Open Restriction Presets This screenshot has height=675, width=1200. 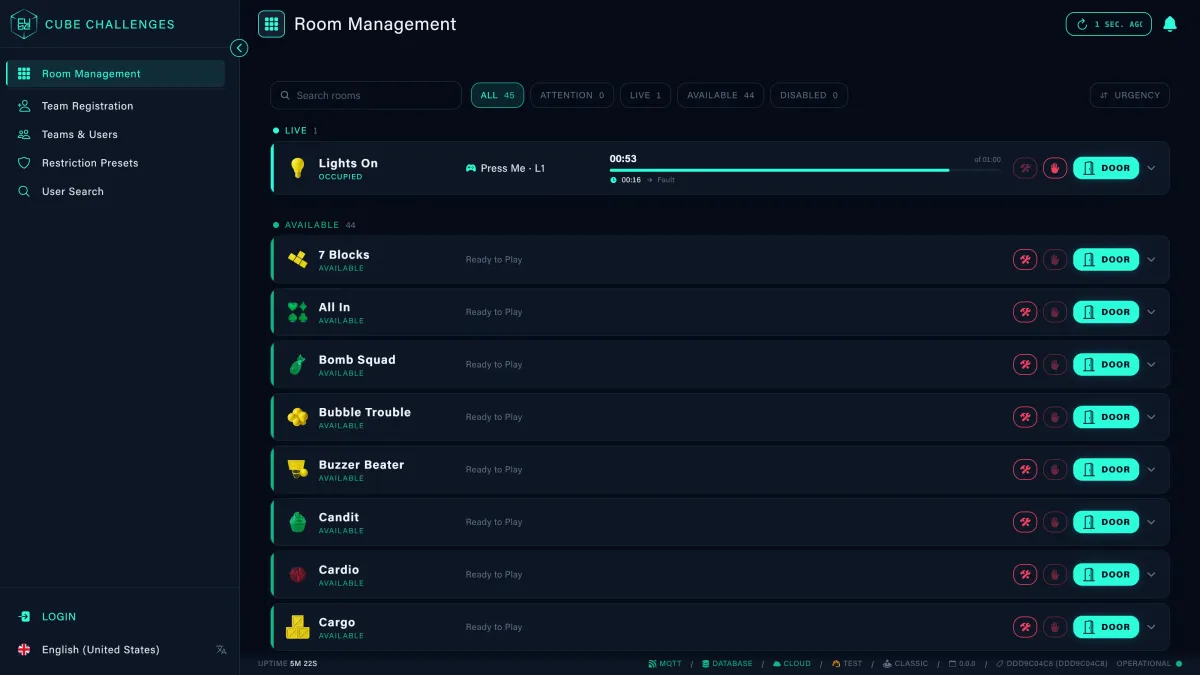115,163
